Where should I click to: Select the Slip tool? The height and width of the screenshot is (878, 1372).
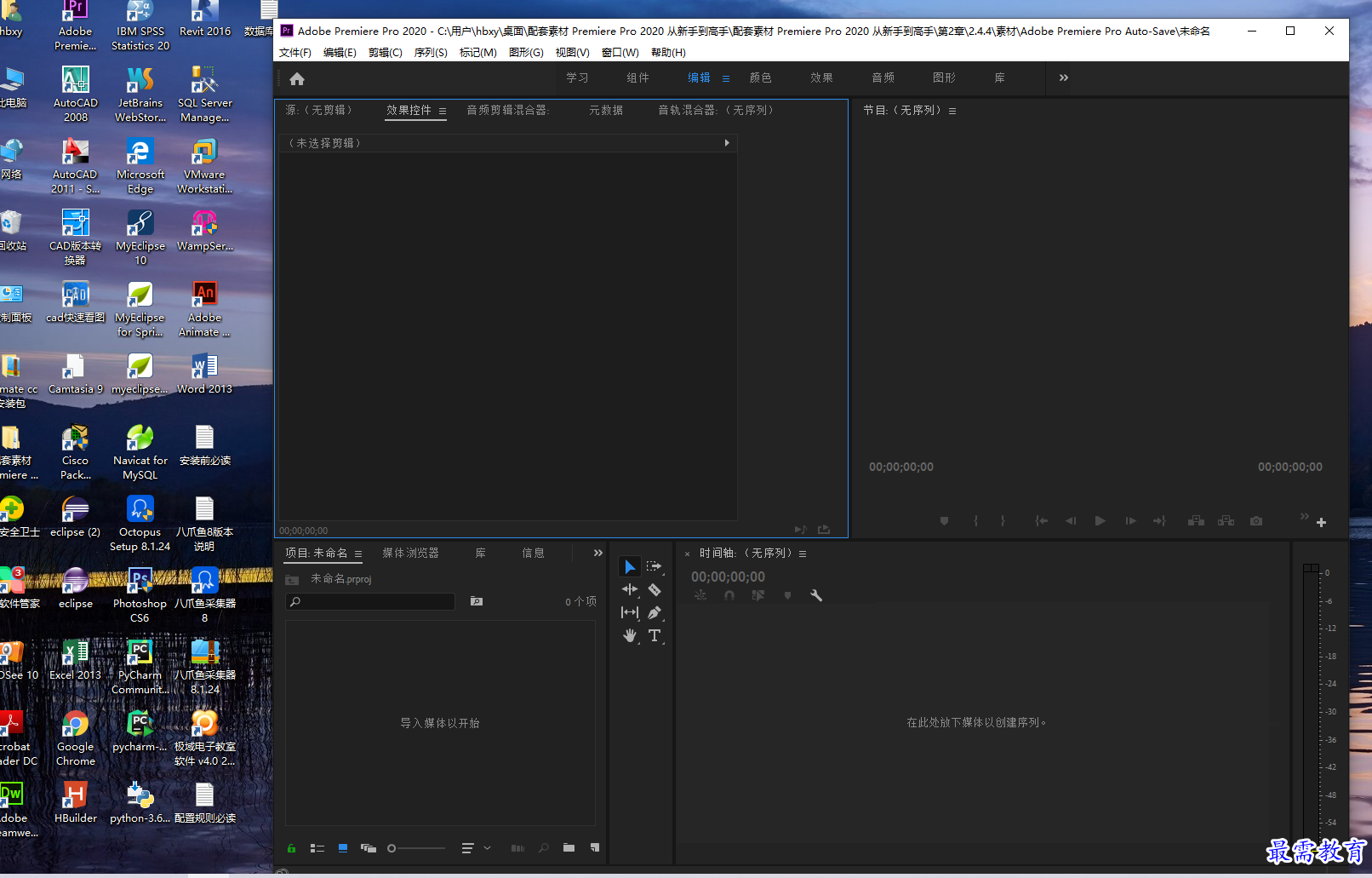coord(630,612)
